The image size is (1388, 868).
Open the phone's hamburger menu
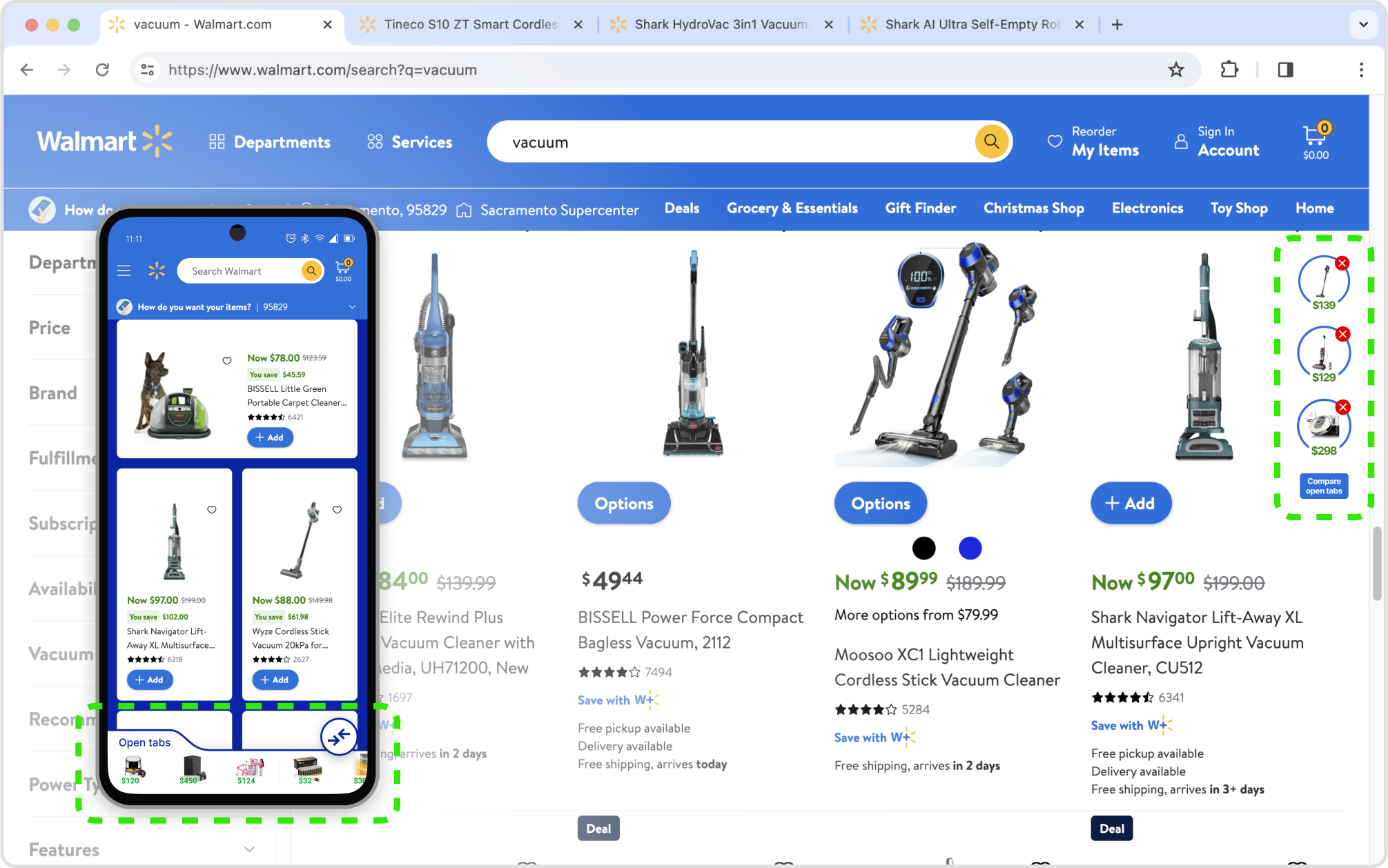tap(124, 270)
